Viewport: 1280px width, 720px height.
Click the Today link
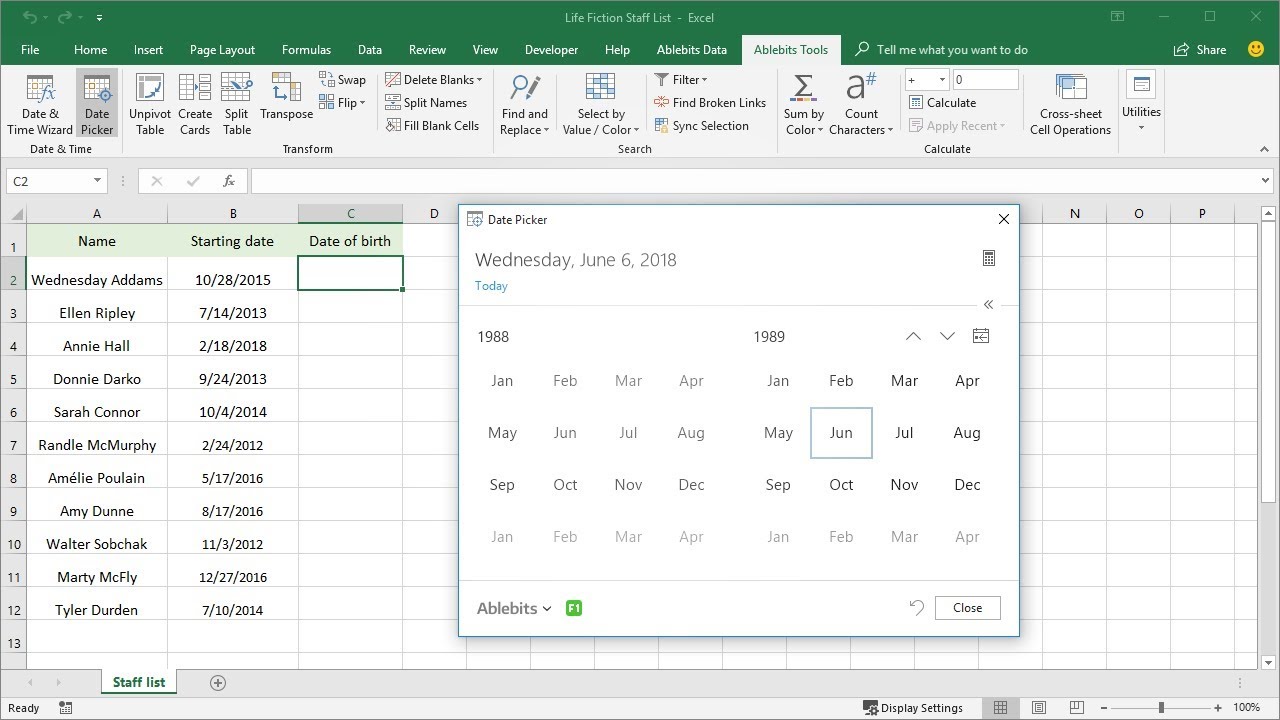pyautogui.click(x=491, y=286)
